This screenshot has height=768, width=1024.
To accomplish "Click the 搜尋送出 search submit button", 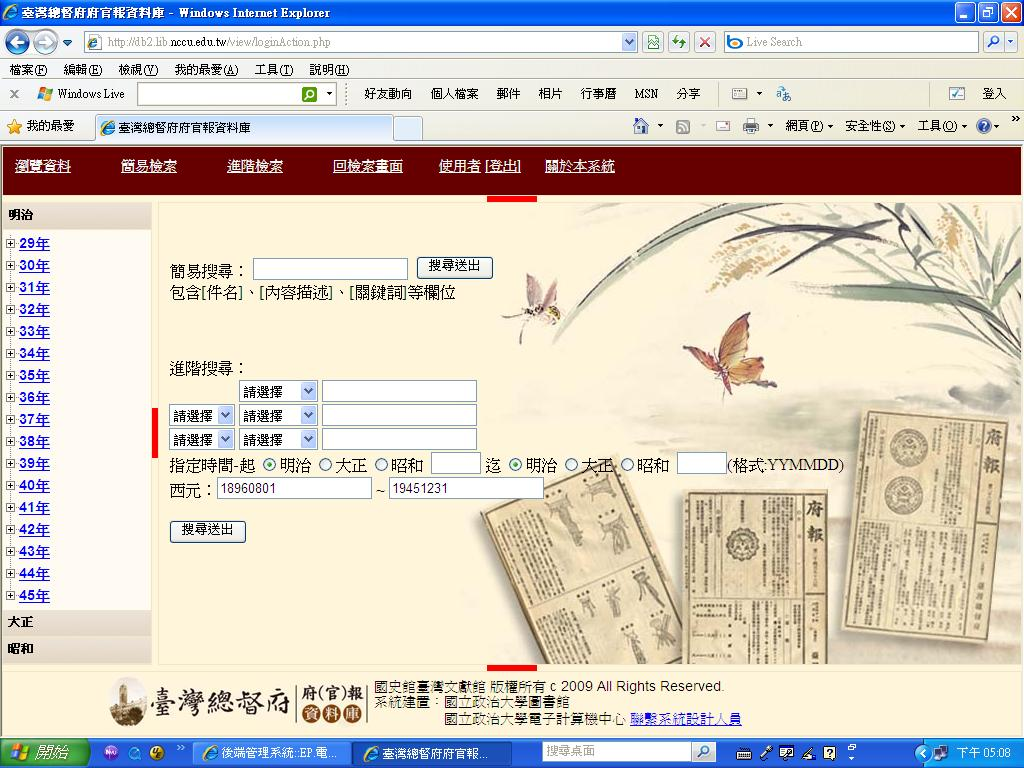I will [x=453, y=267].
